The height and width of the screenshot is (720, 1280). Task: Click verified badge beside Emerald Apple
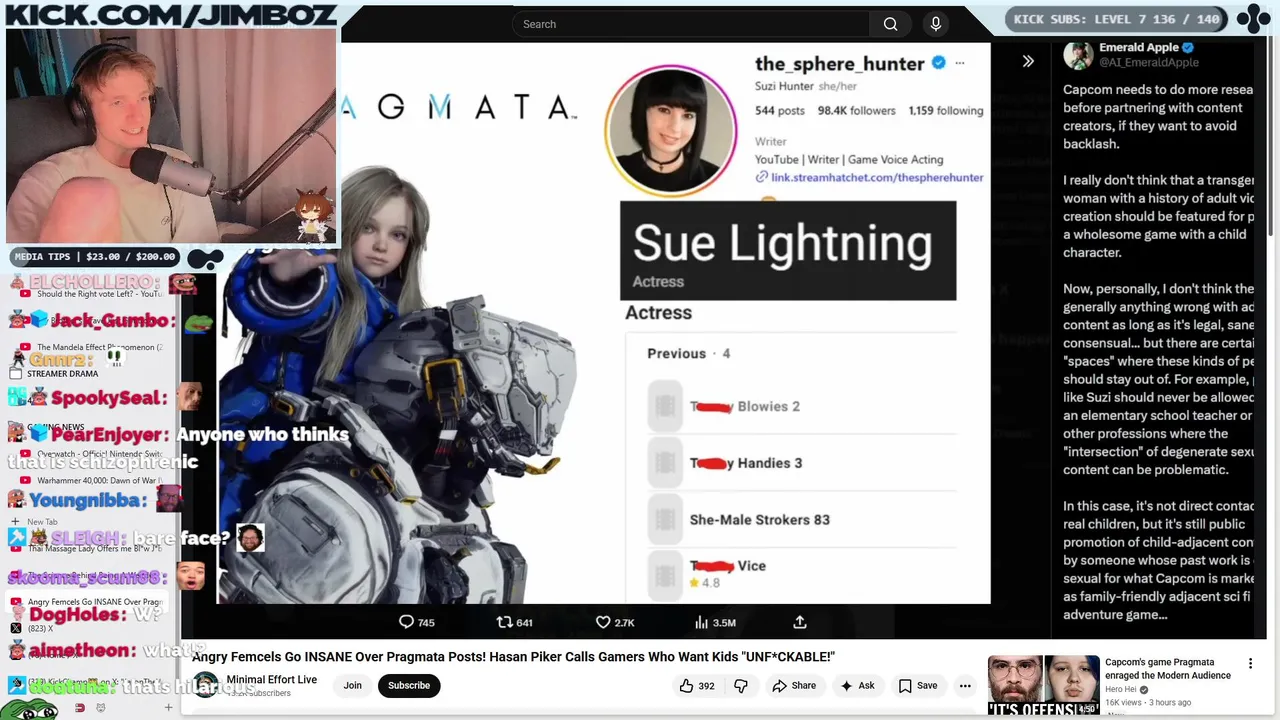1188,47
